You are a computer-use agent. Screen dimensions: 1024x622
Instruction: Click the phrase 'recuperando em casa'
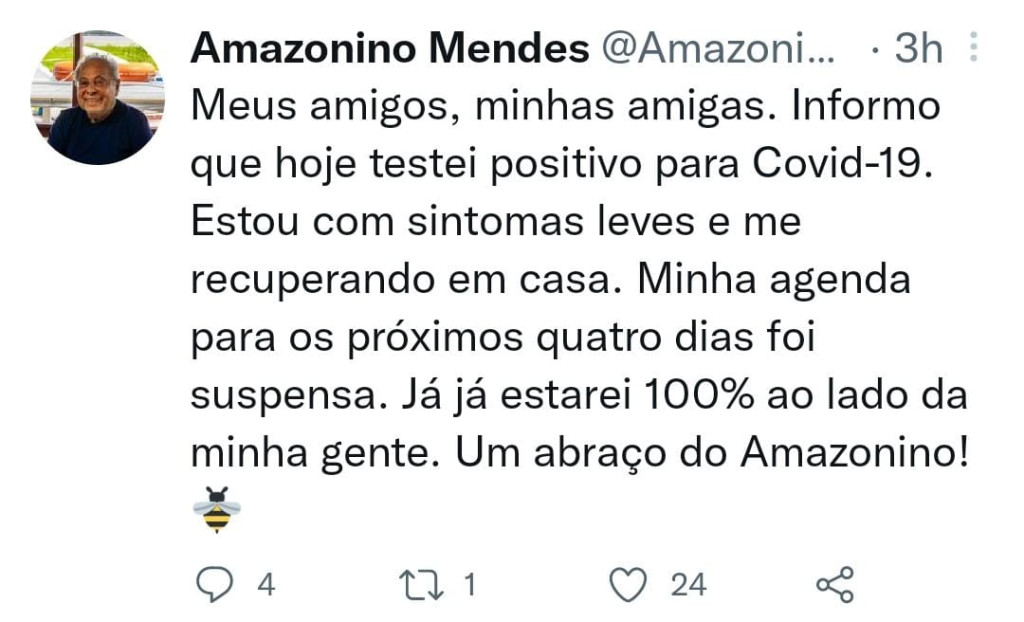point(397,280)
